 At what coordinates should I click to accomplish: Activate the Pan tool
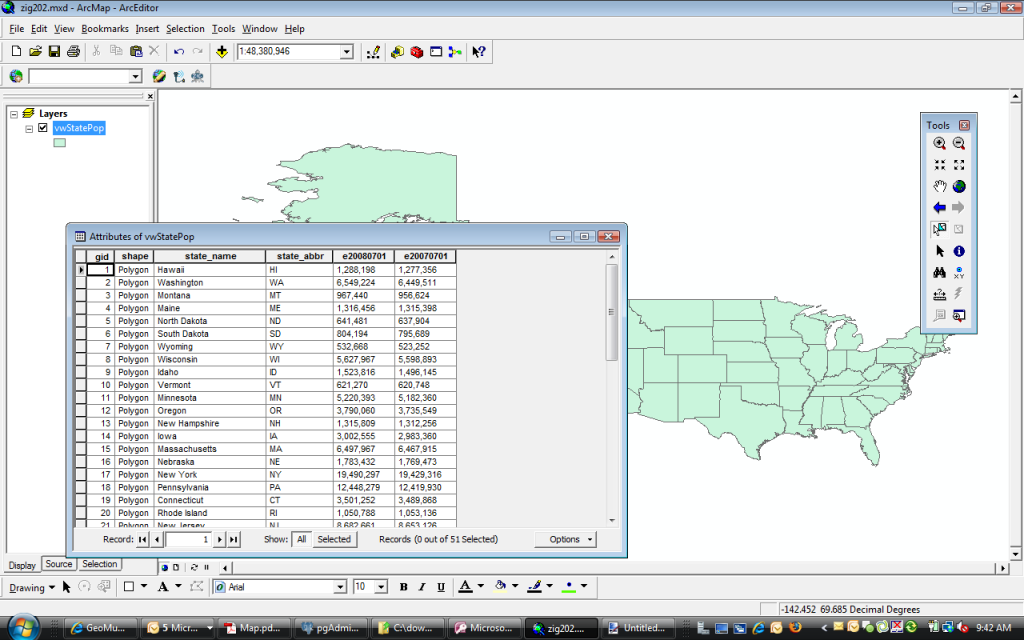[940, 186]
